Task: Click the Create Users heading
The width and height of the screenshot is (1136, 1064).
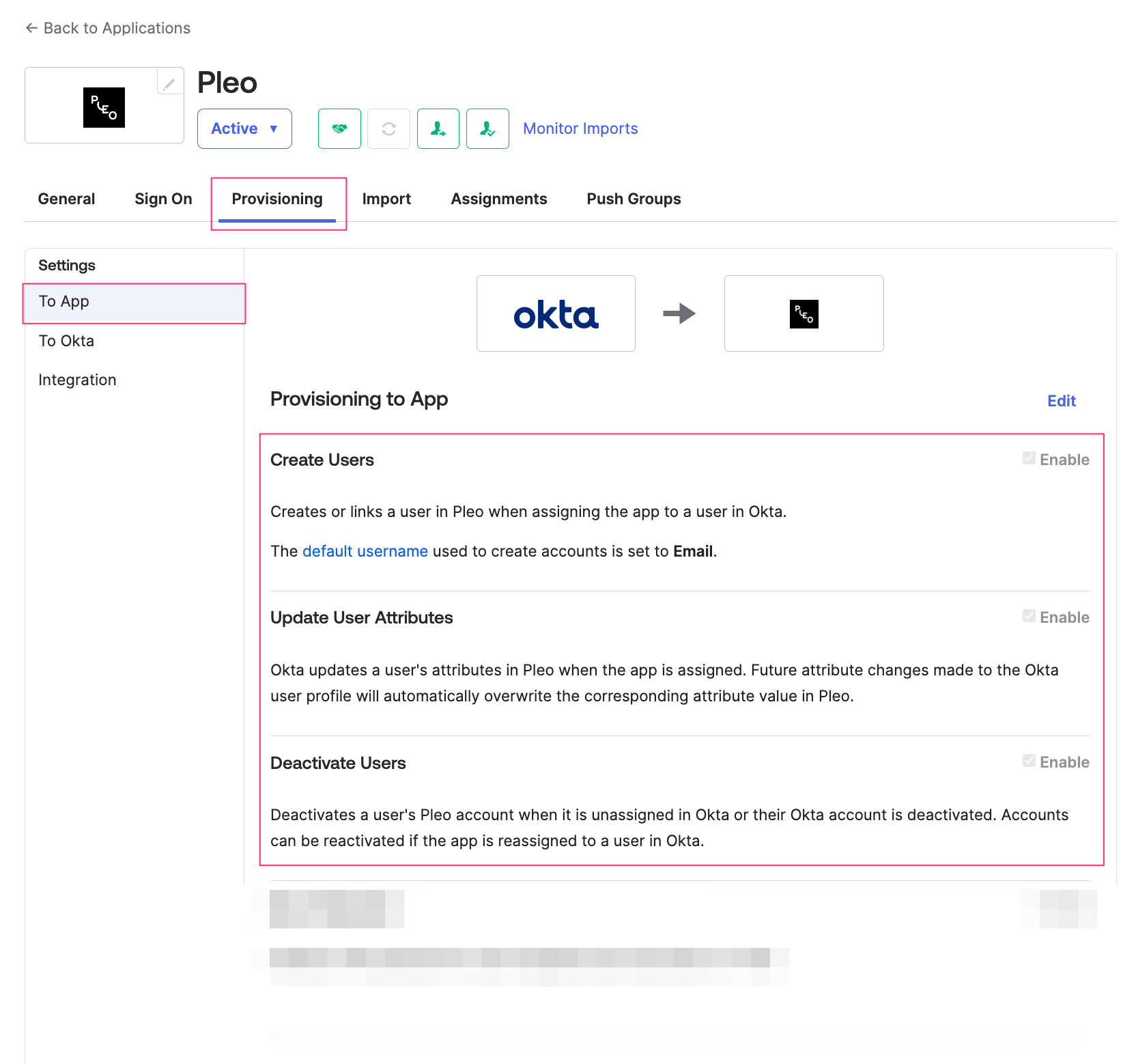Action: click(322, 460)
